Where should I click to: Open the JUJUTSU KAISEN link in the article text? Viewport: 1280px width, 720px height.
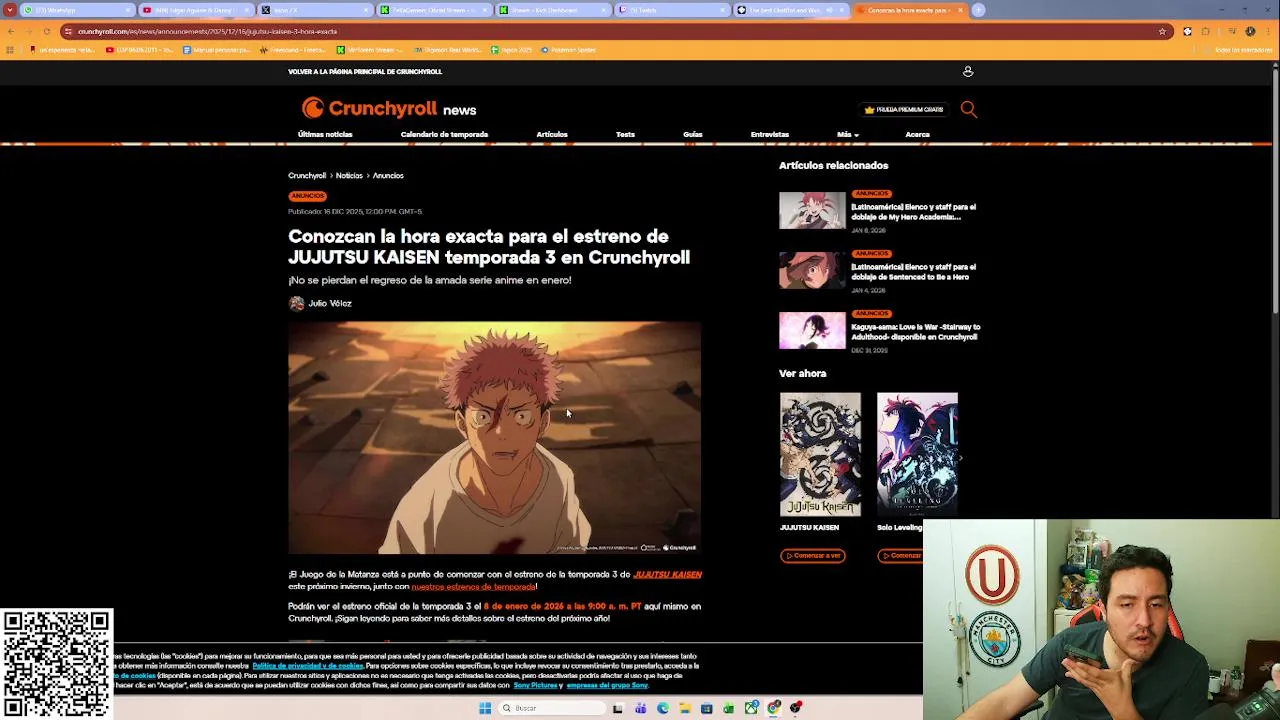[x=667, y=575]
